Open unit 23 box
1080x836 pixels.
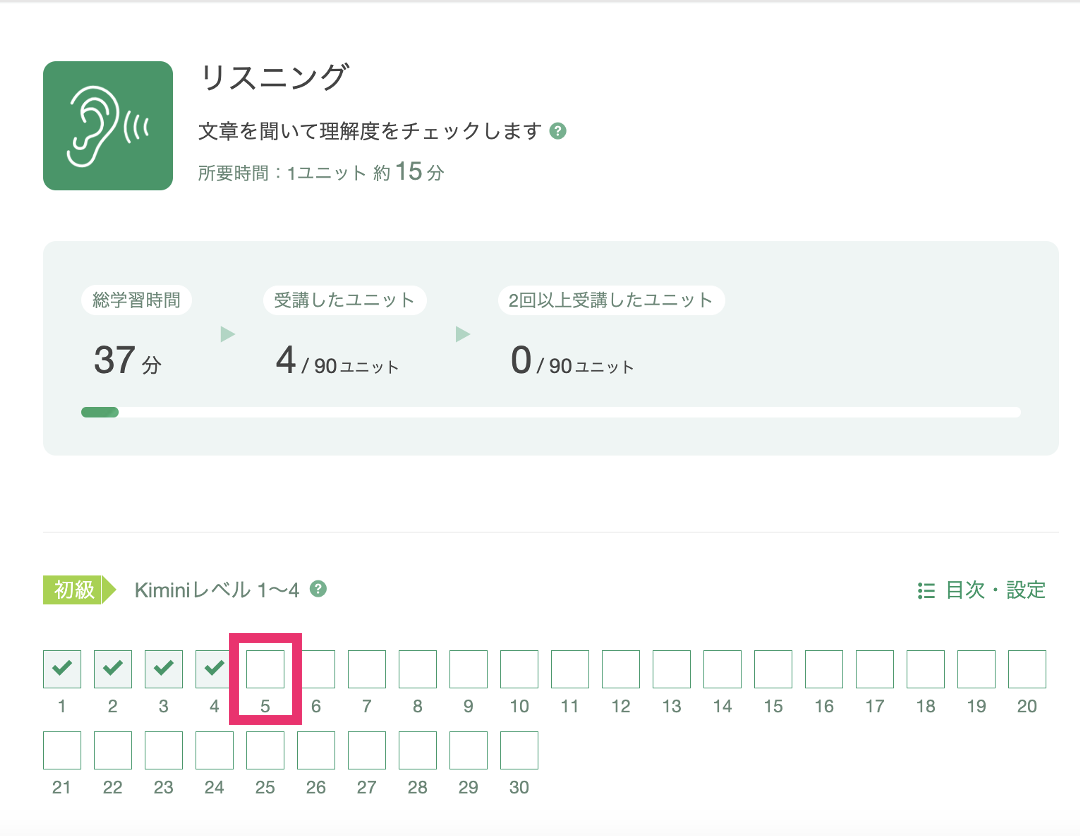click(x=164, y=750)
